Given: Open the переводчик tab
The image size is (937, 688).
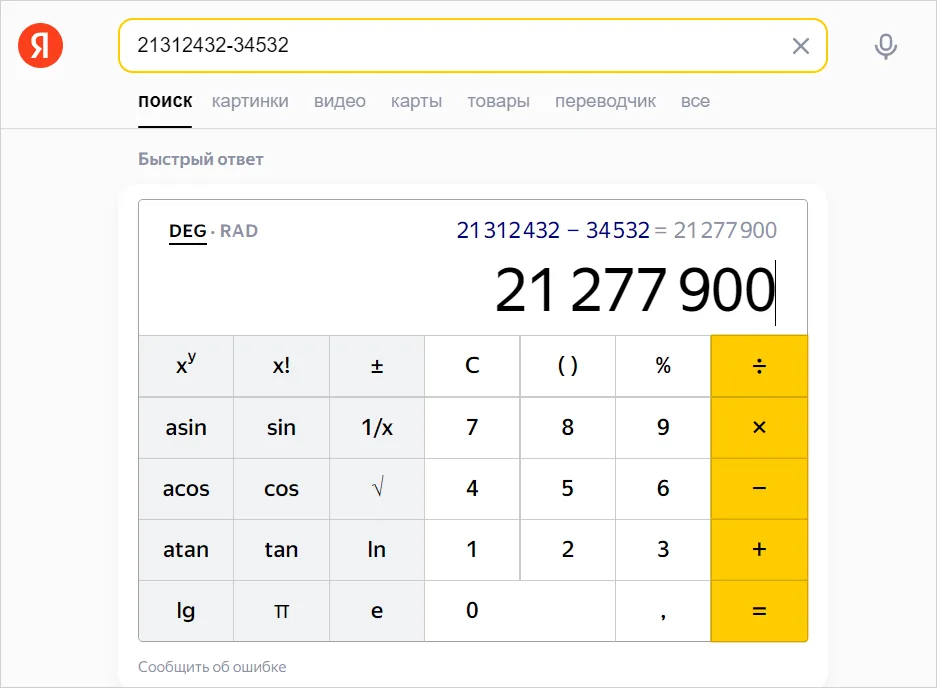Looking at the screenshot, I should 605,101.
